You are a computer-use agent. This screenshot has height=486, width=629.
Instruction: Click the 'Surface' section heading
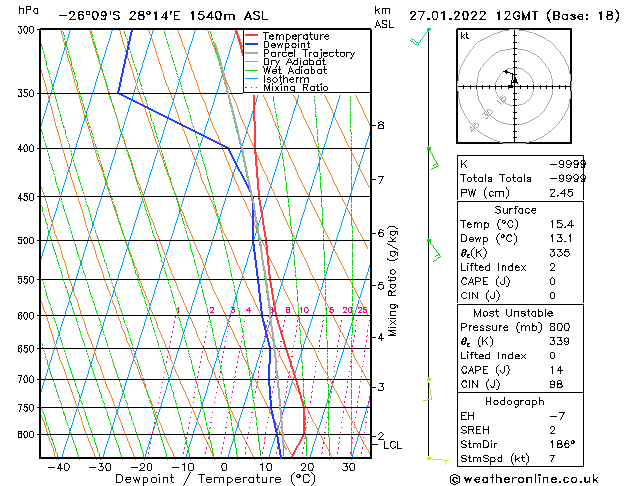coord(515,210)
